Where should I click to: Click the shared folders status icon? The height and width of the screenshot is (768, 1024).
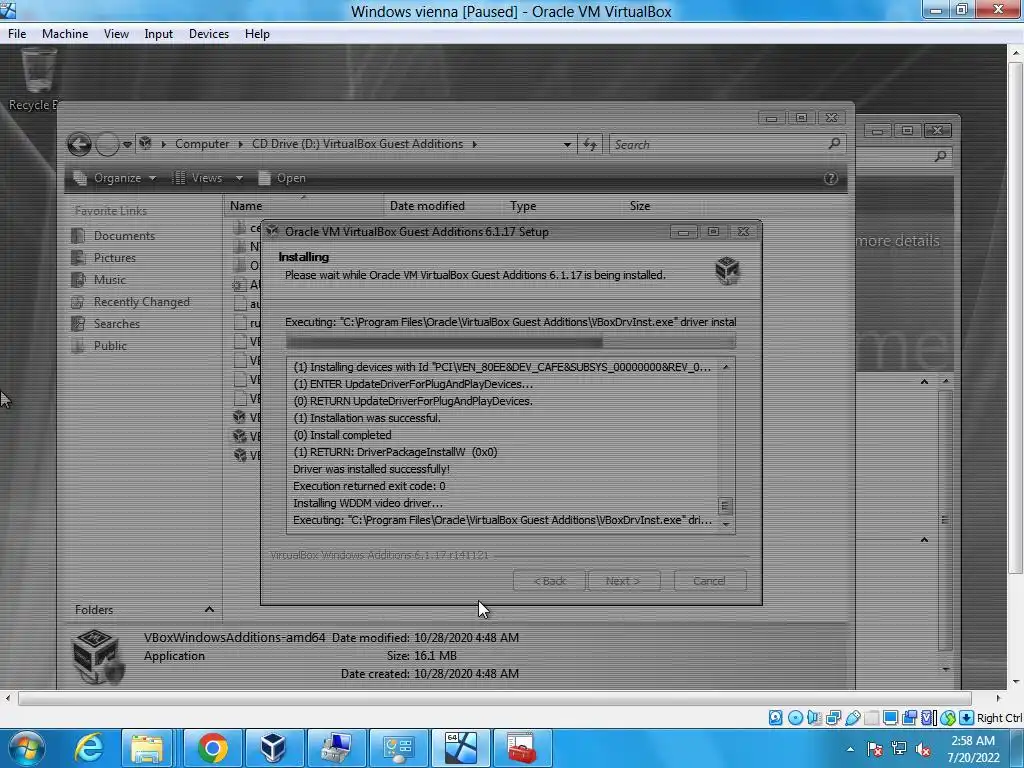pos(872,718)
